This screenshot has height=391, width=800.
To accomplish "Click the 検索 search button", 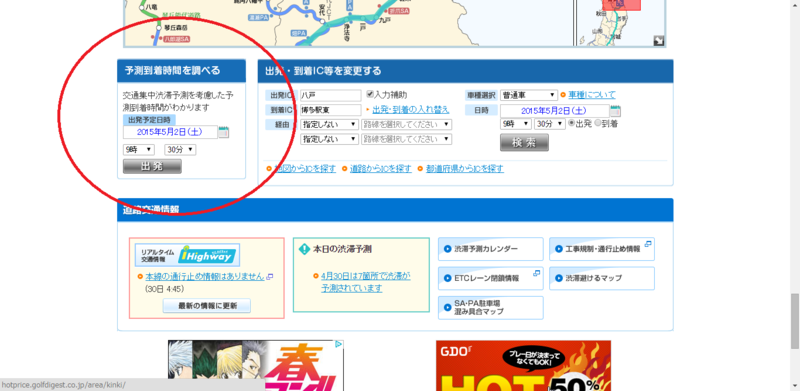I will tap(524, 142).
